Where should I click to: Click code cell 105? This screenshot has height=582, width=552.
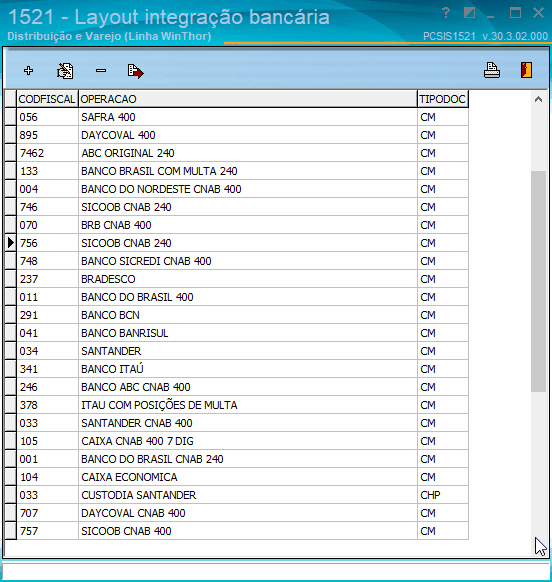click(x=47, y=441)
